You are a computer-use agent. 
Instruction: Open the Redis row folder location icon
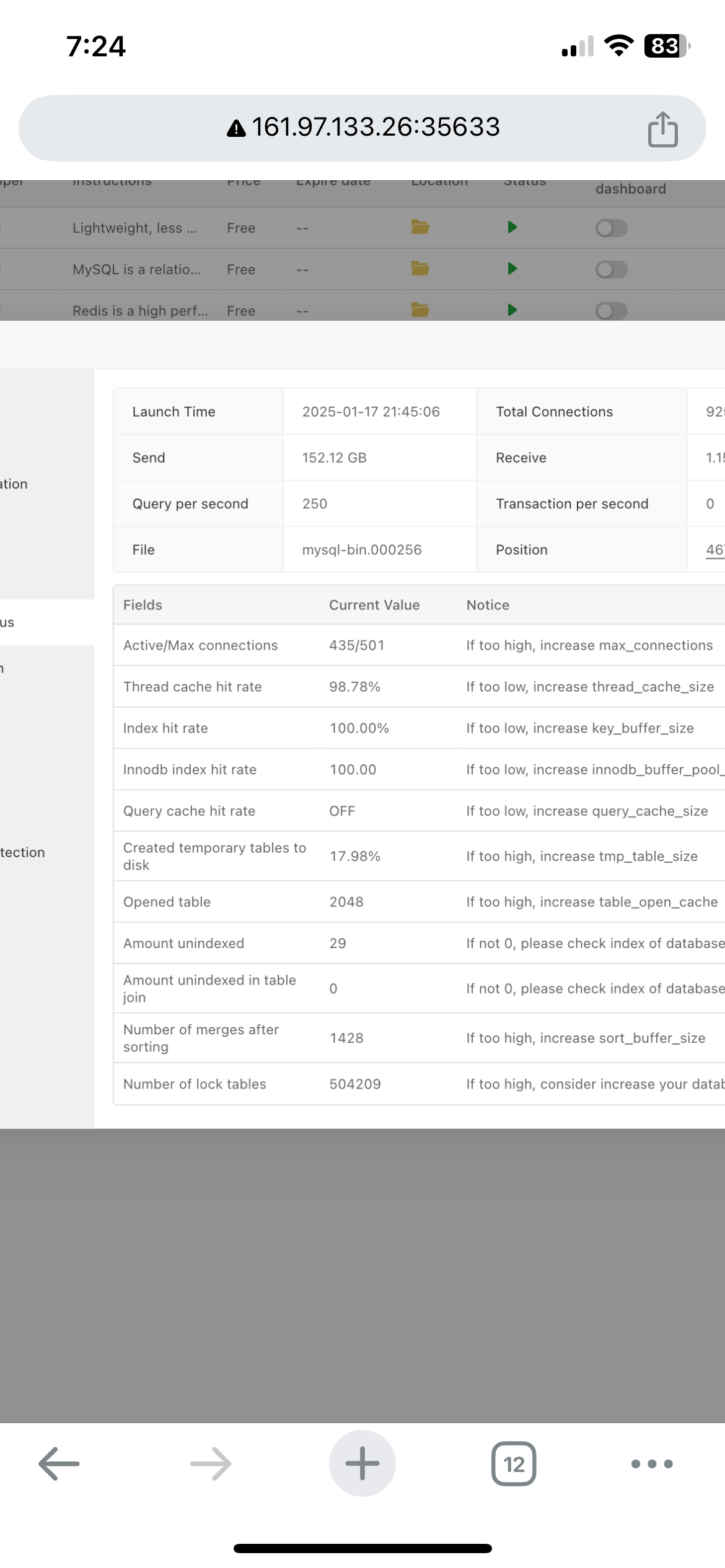[x=420, y=310]
